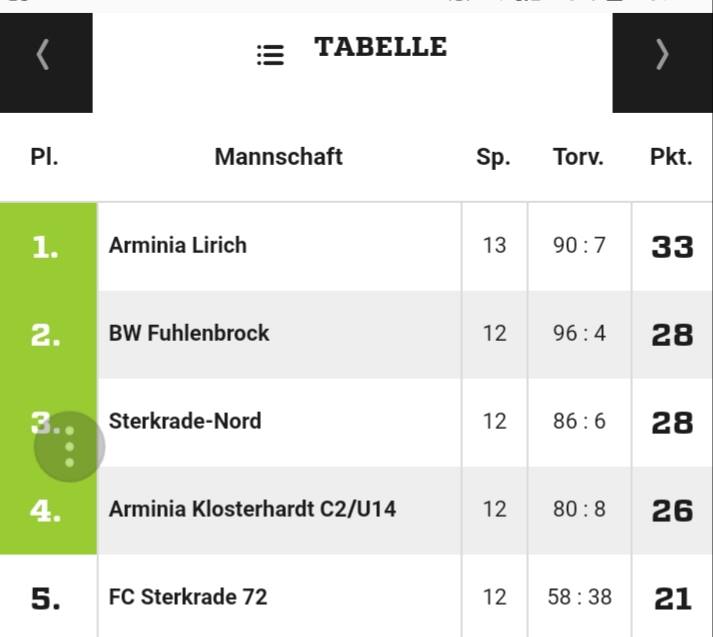Image resolution: width=713 pixels, height=637 pixels.
Task: Open BW Fuhlenbrock team page
Action: click(189, 333)
